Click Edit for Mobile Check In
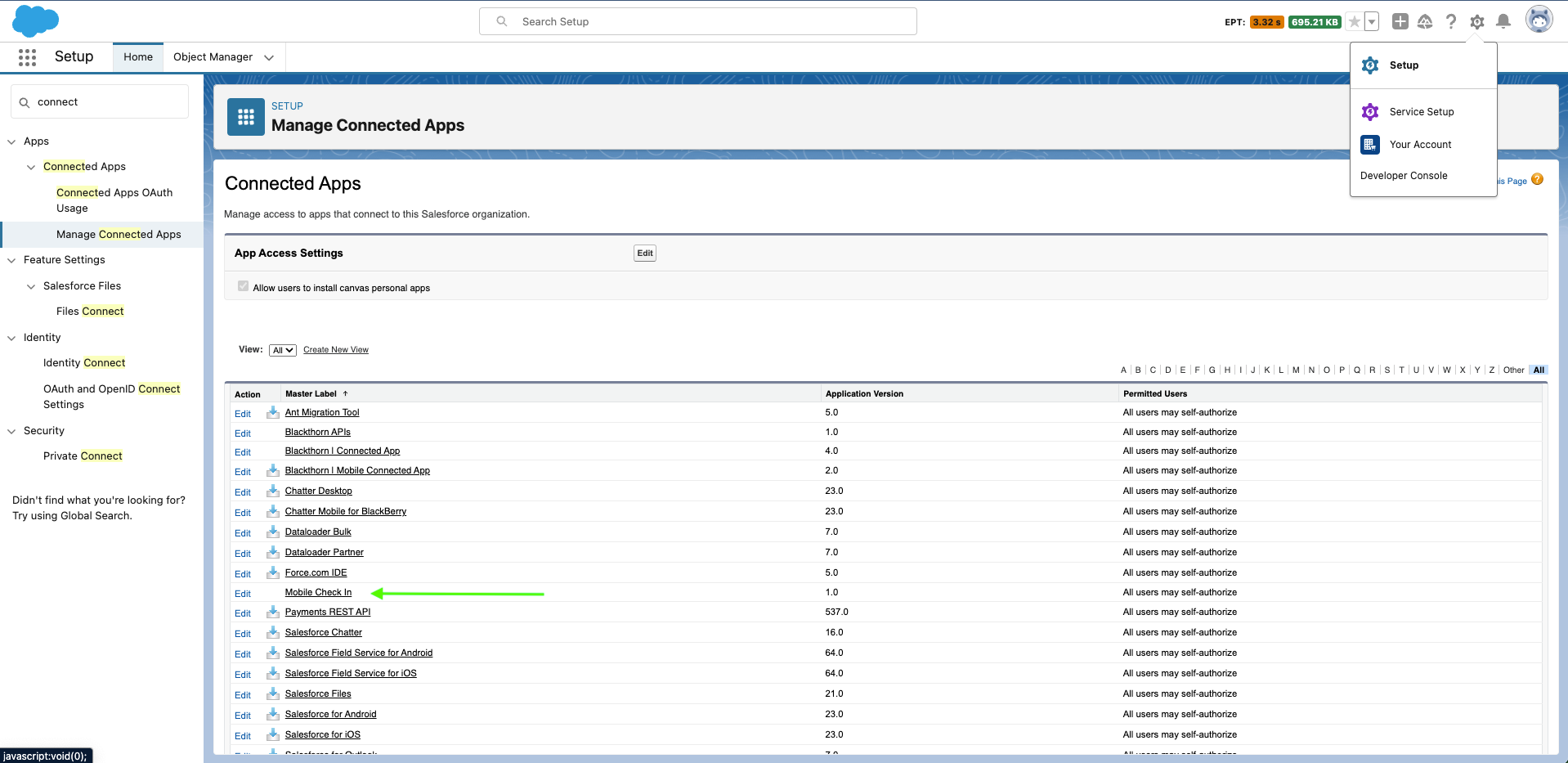This screenshot has width=1568, height=763. click(x=243, y=594)
